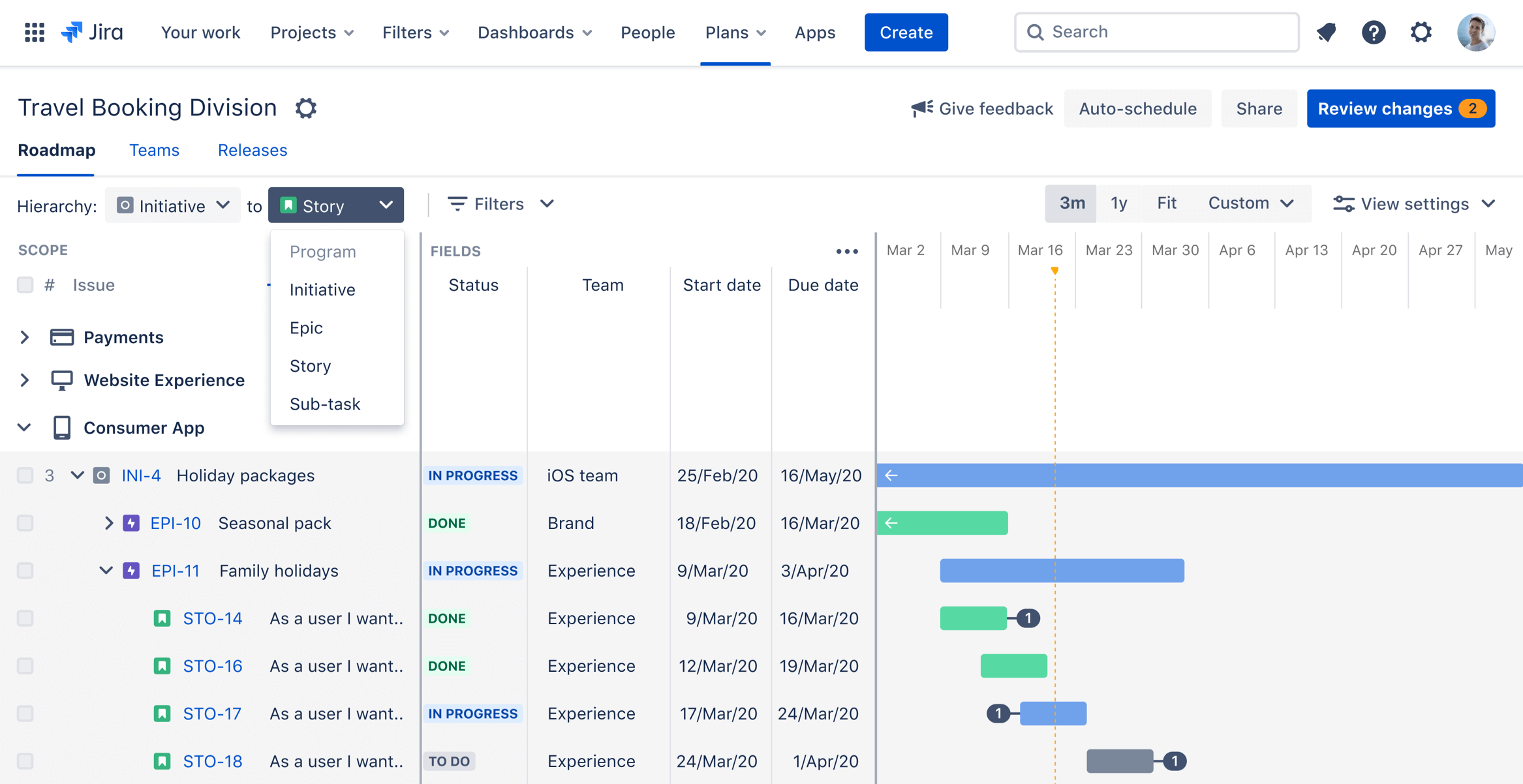Viewport: 1523px width, 784px height.
Task: Select the Roadmap tab
Action: click(x=56, y=150)
